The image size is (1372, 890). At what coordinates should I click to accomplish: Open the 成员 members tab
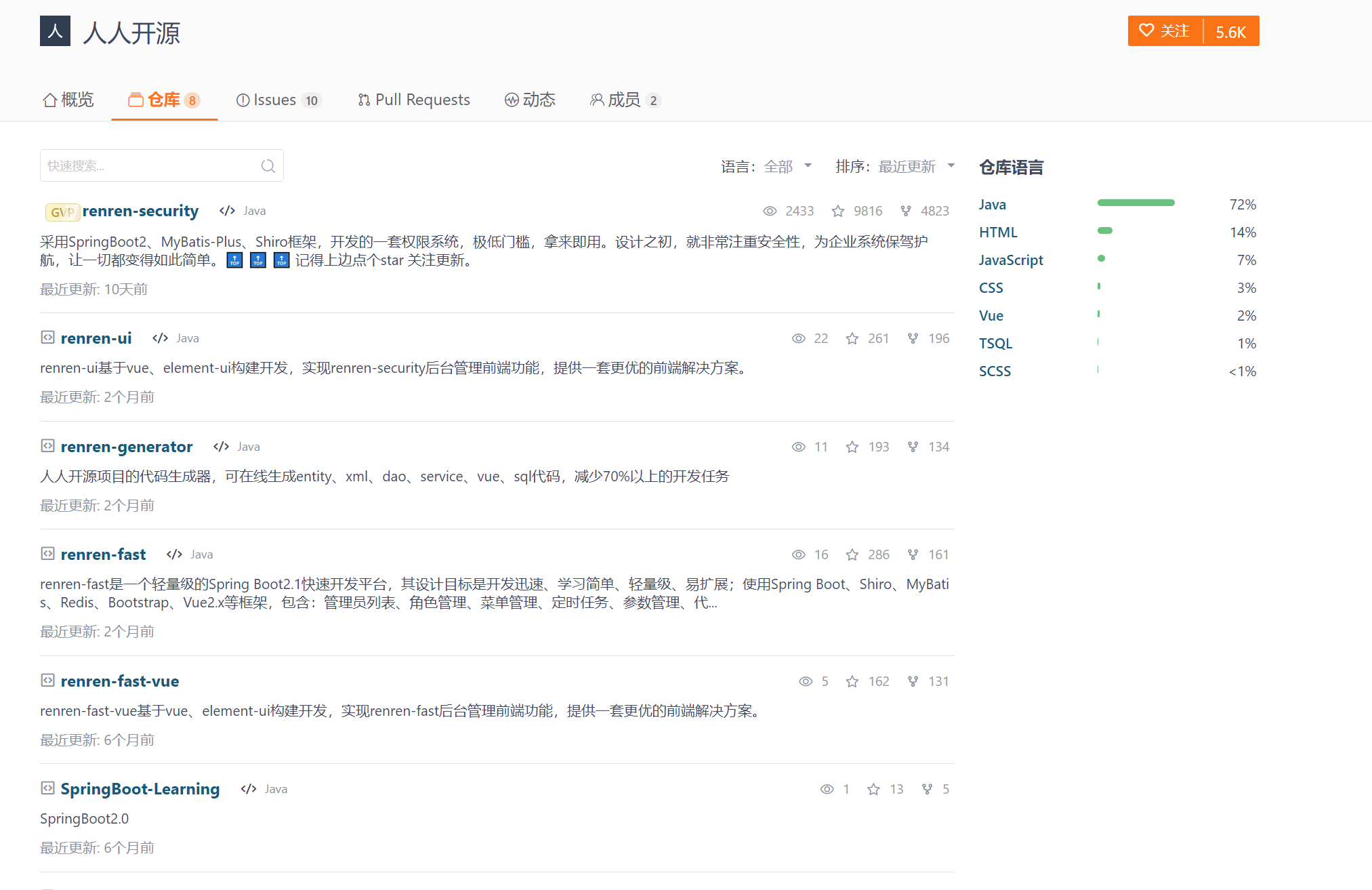624,100
